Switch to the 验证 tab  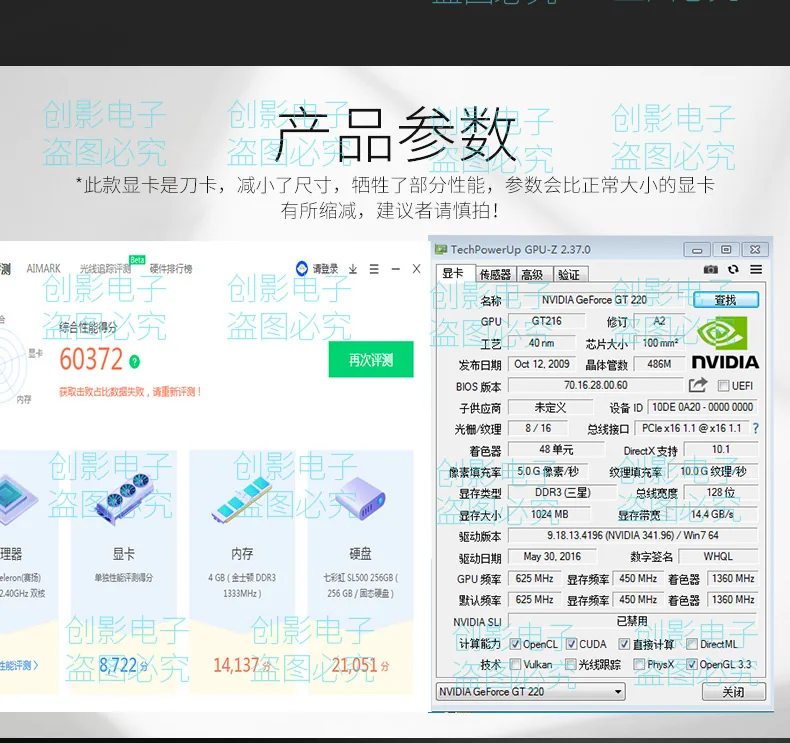click(x=571, y=274)
